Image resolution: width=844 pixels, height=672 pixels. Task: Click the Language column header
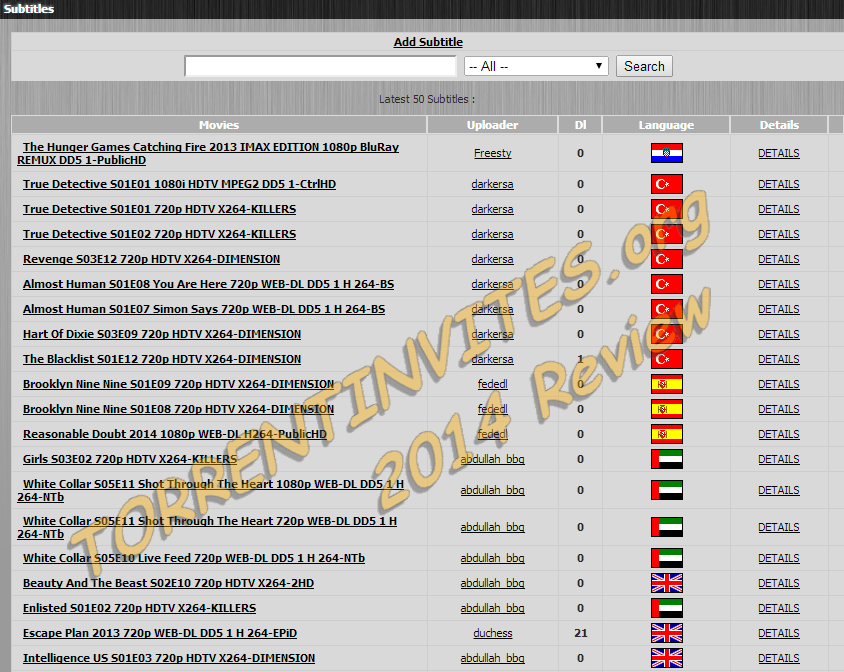(x=666, y=125)
